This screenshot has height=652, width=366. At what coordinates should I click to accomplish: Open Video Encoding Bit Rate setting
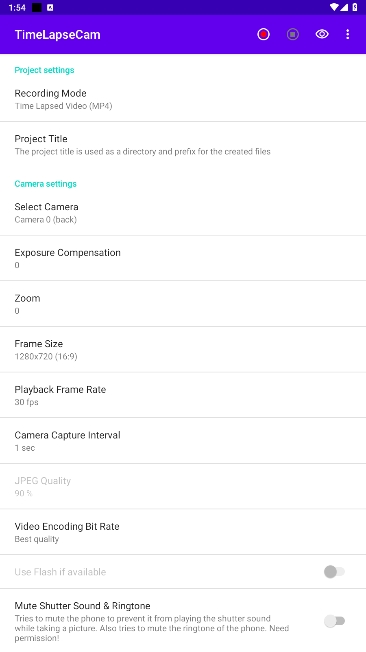click(183, 532)
